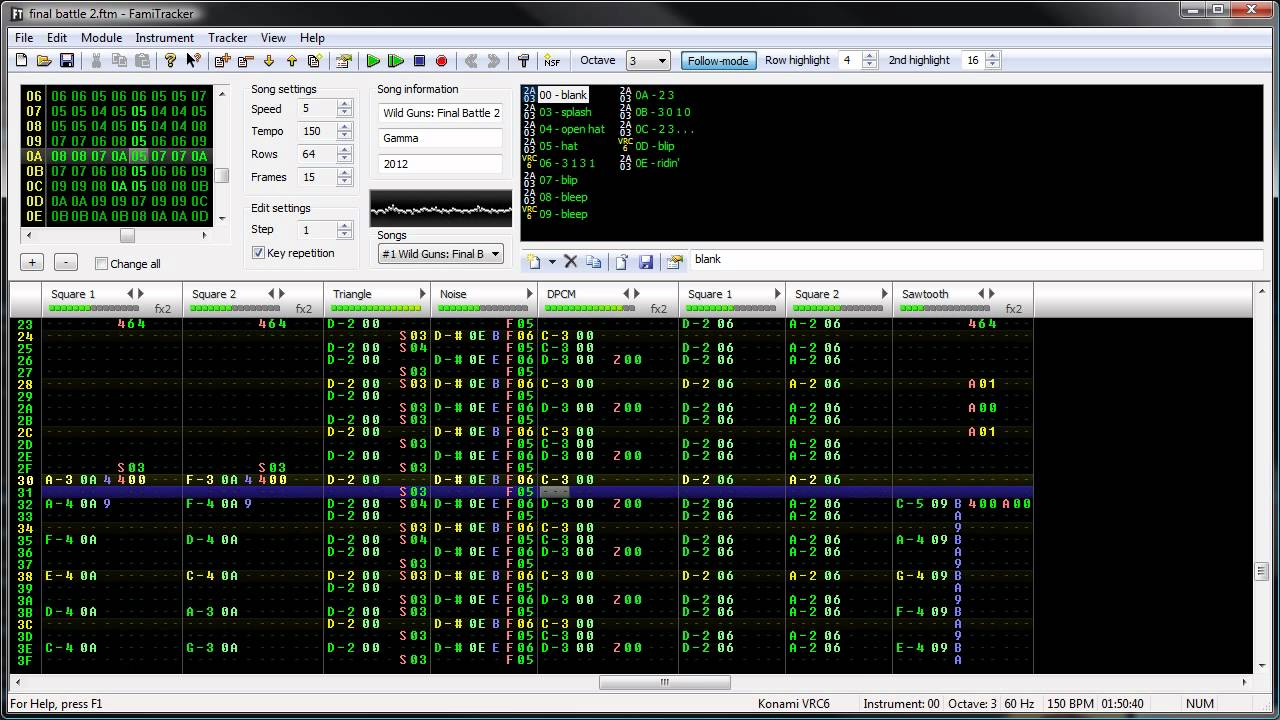This screenshot has width=1280, height=720.
Task: Open a module file from the toolbar
Action: (44, 61)
